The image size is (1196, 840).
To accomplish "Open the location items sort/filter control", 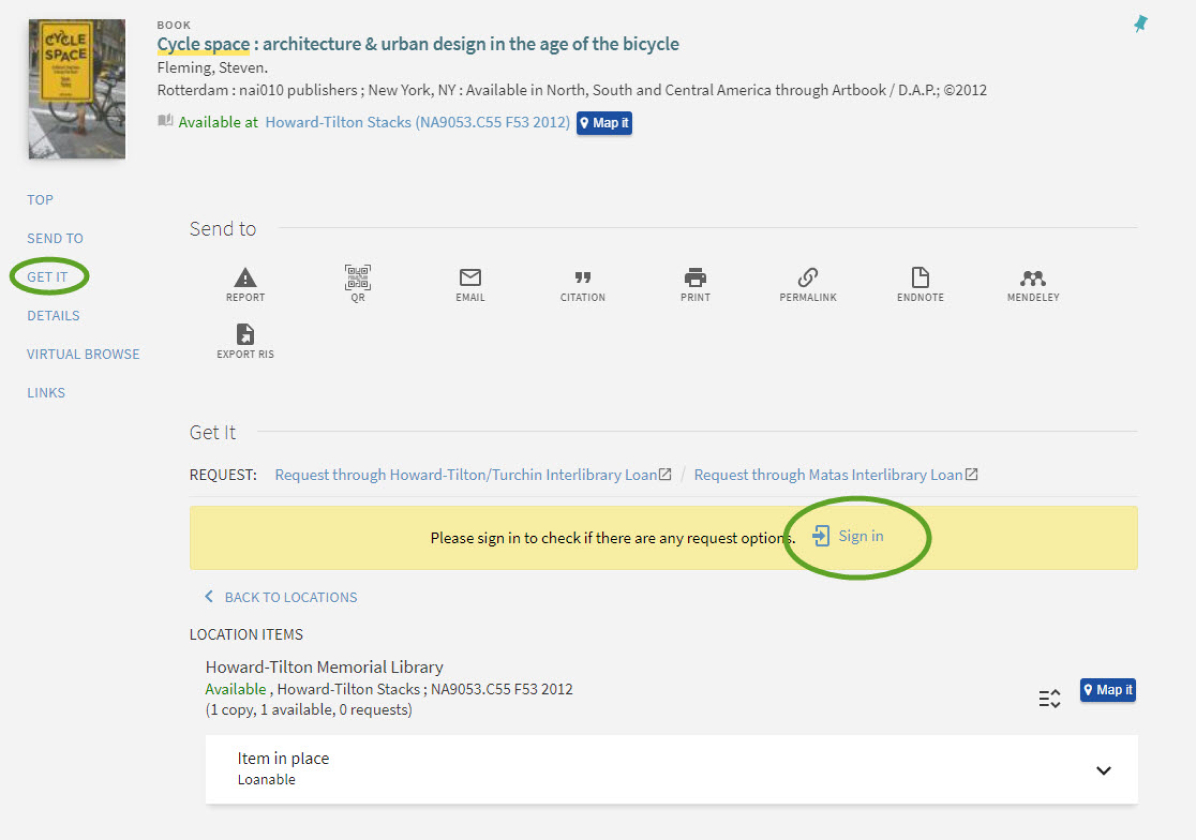I will tap(1049, 699).
